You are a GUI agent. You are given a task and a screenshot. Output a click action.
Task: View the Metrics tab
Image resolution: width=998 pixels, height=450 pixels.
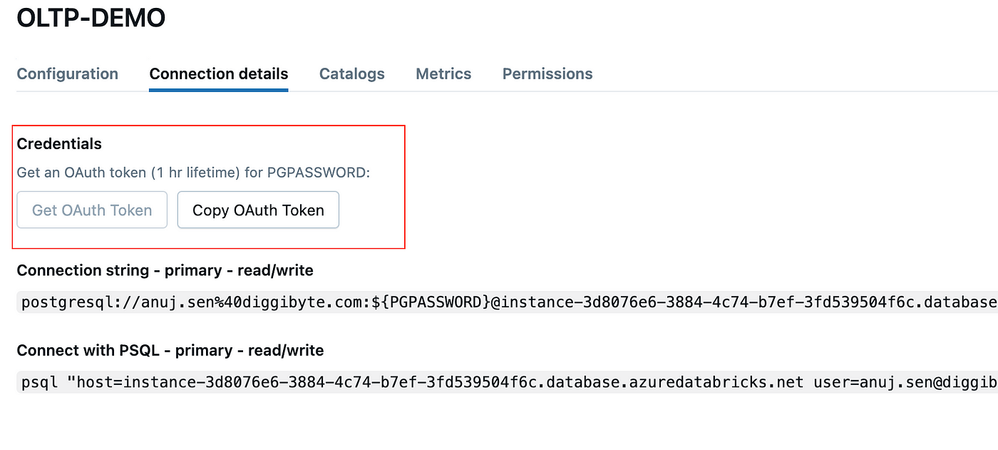(x=443, y=74)
